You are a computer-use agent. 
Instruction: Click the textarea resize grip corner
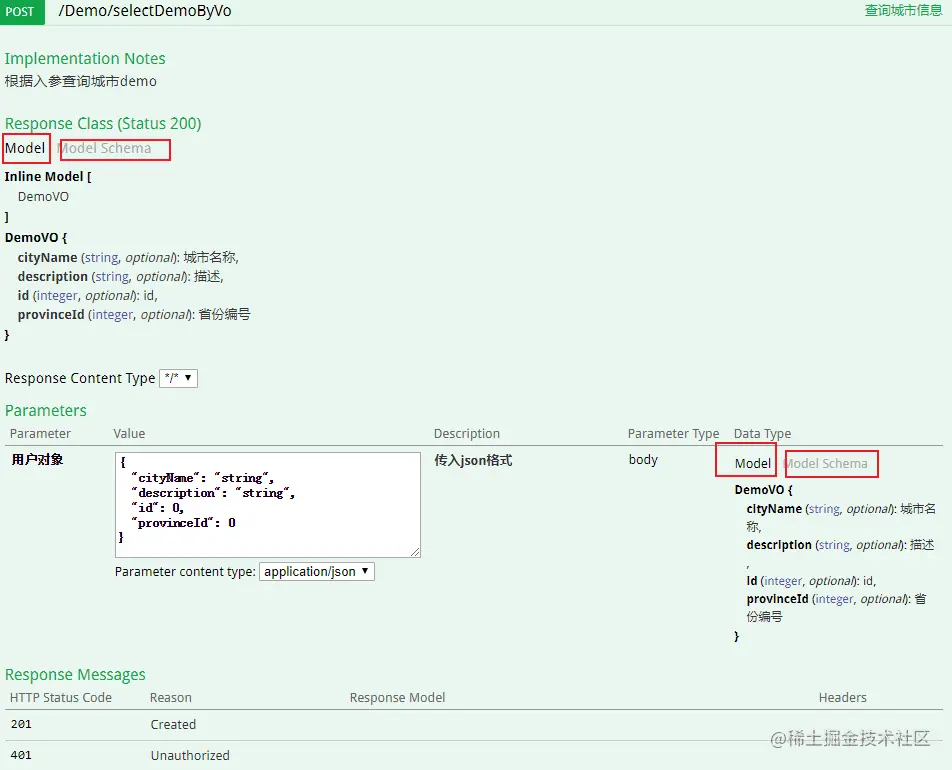click(x=415, y=552)
